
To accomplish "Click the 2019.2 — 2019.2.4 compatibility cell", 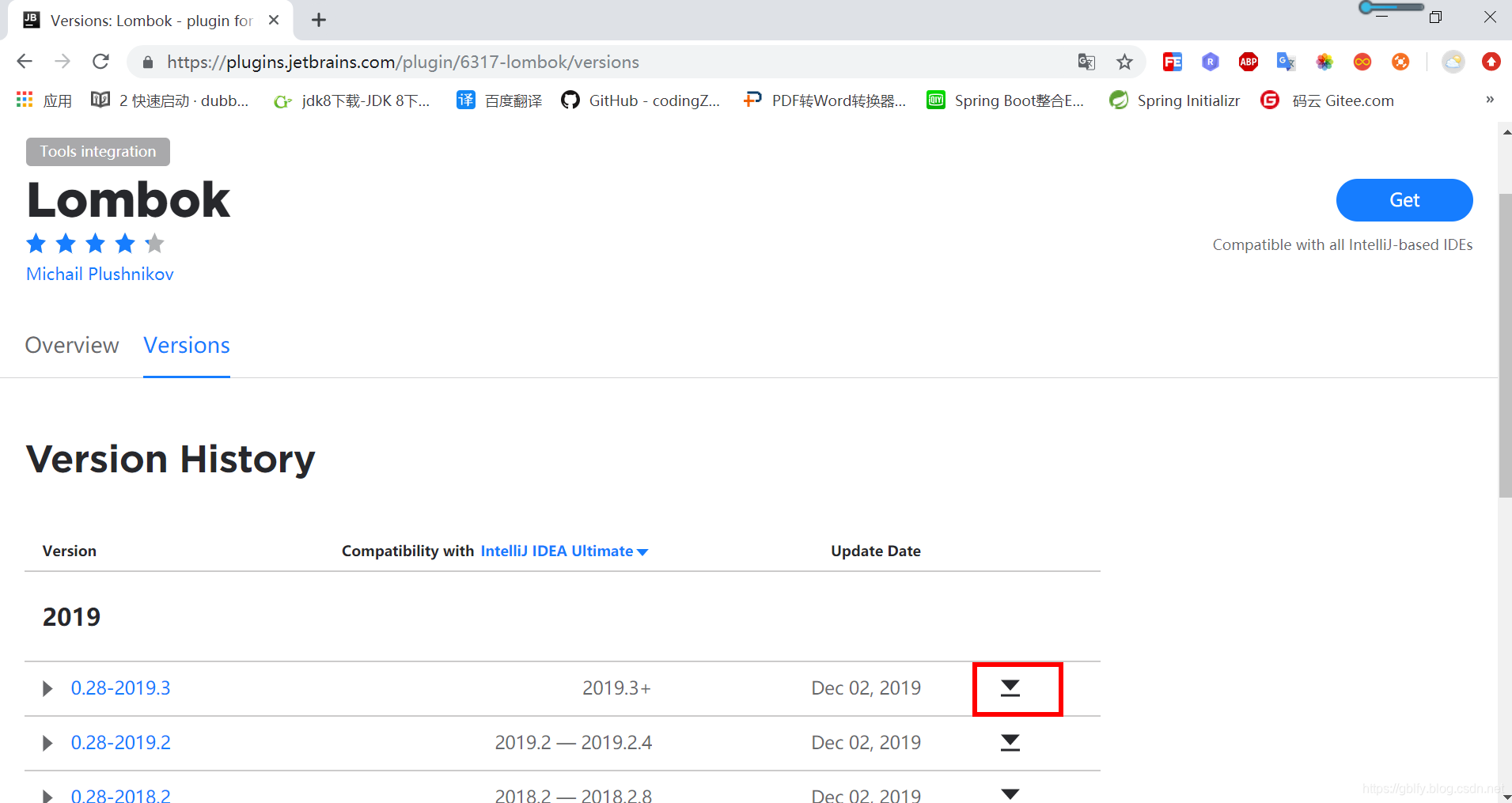I will point(574,743).
